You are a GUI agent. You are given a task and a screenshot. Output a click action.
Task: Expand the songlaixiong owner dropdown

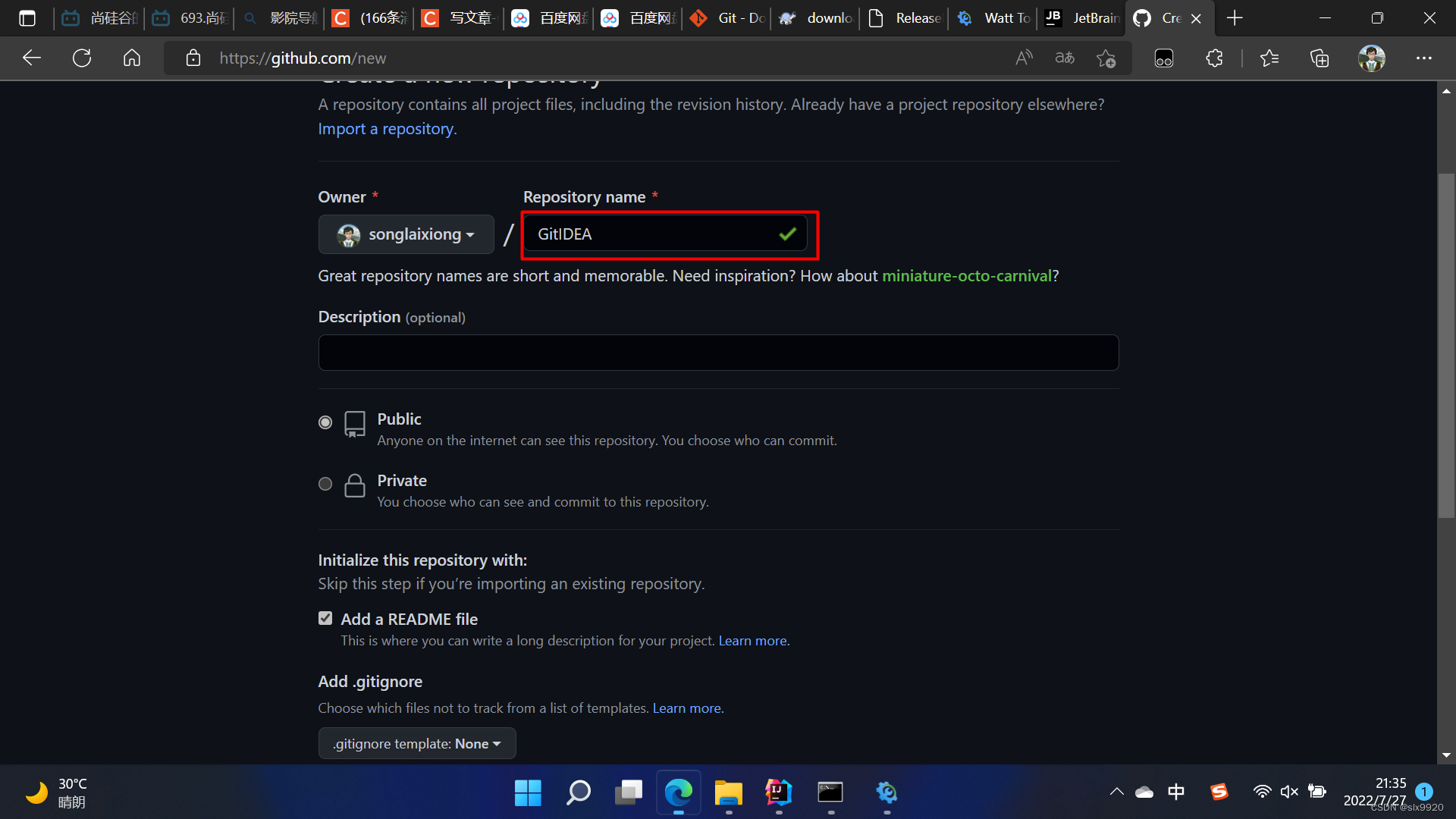[x=406, y=234]
